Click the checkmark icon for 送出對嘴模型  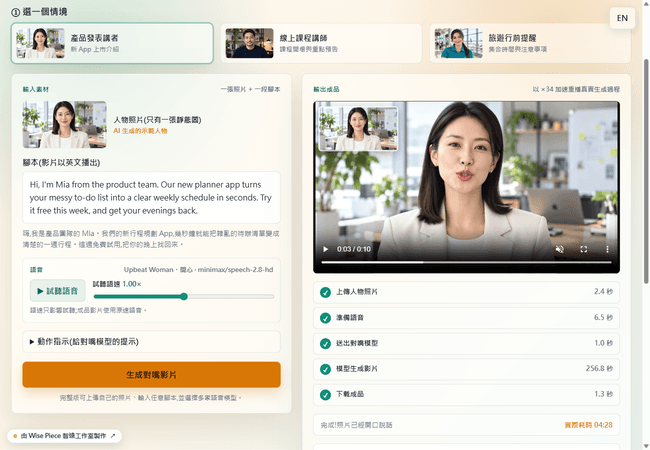point(325,344)
